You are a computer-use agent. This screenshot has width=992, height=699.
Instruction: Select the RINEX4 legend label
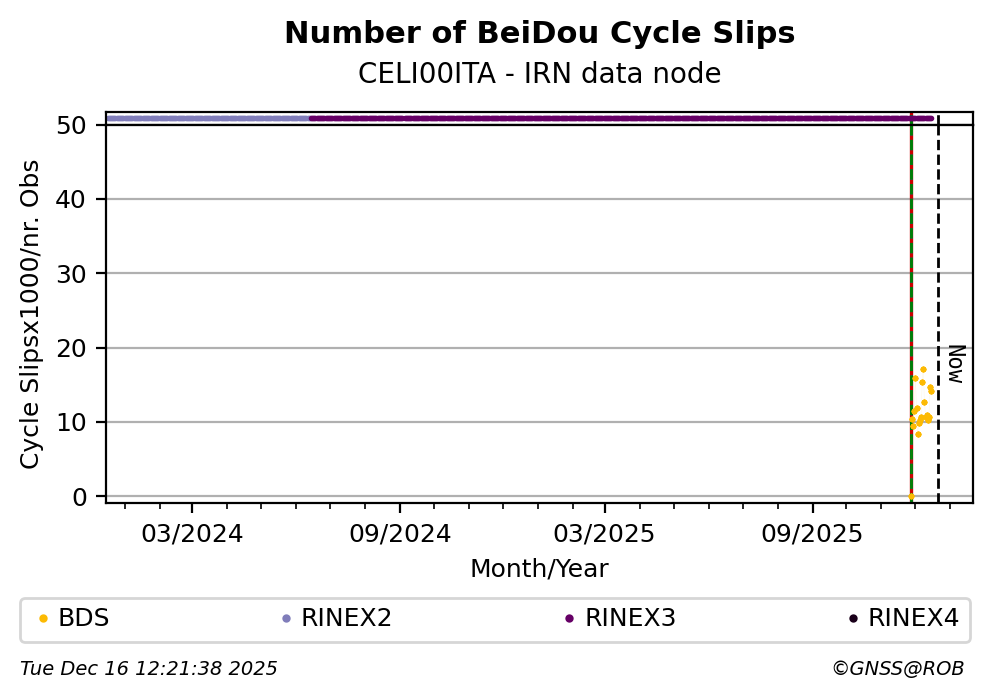coord(913,619)
